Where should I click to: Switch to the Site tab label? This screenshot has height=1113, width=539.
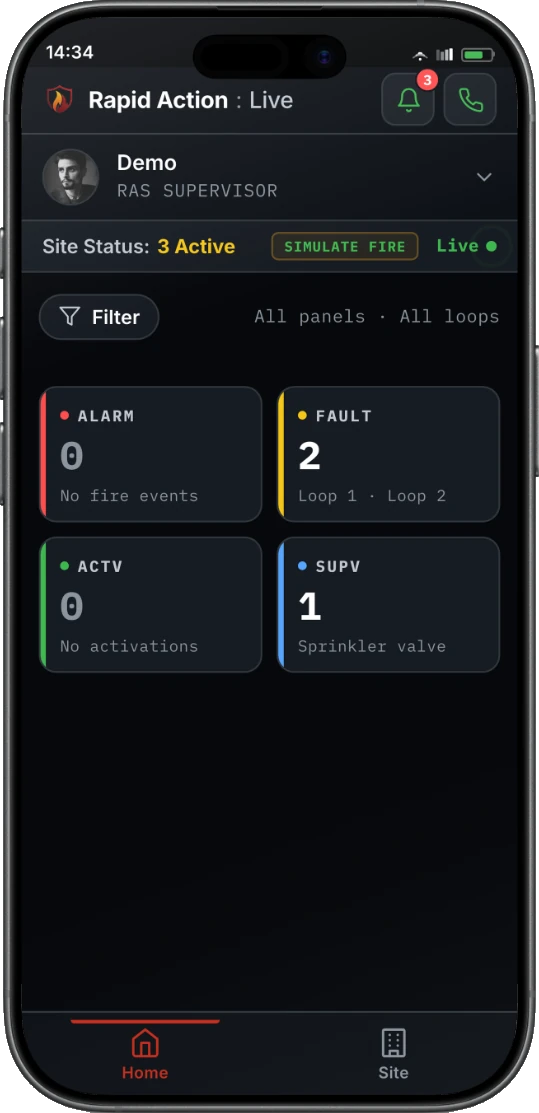(393, 1072)
